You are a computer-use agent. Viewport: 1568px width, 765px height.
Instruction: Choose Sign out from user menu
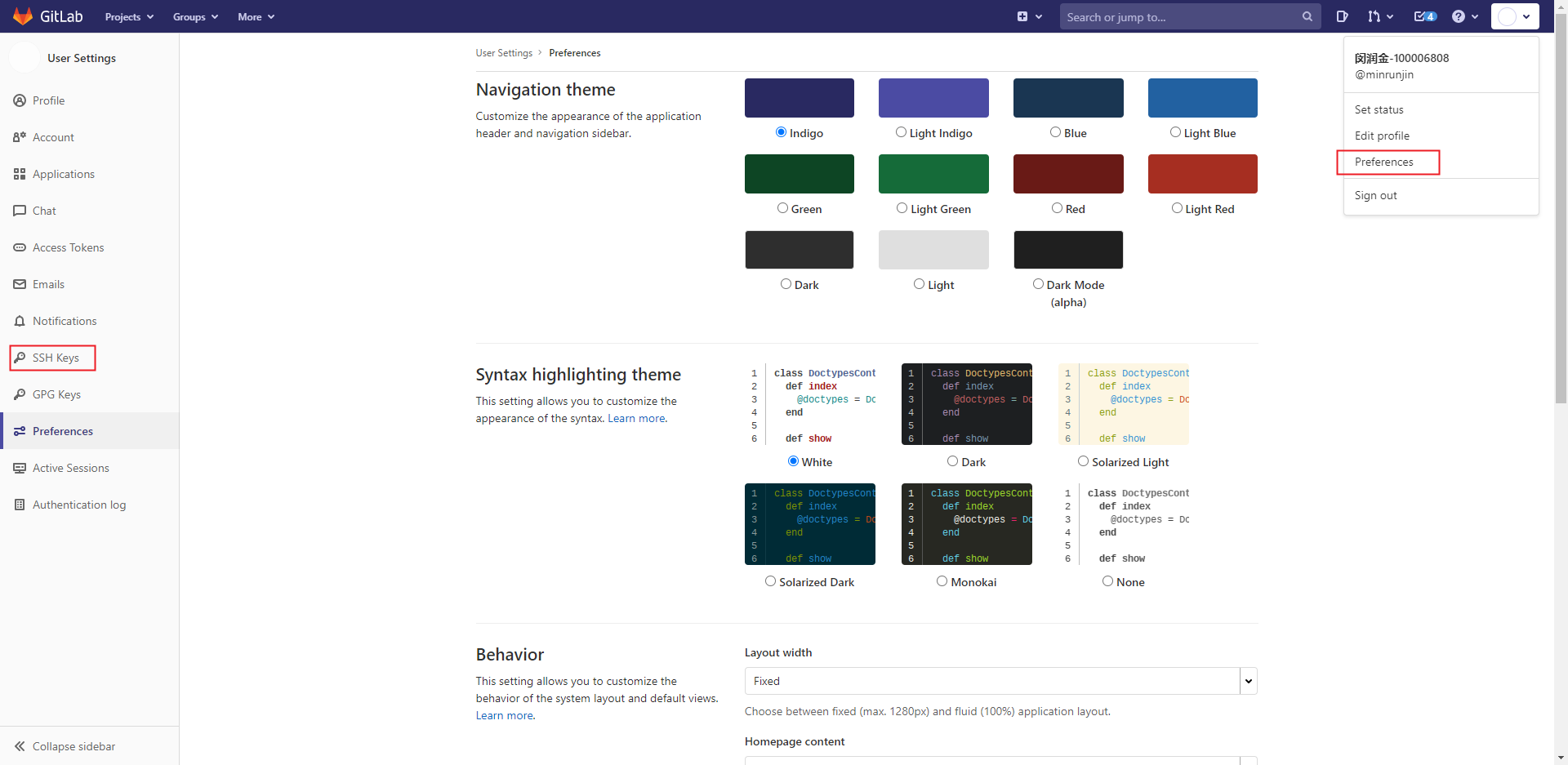[x=1375, y=195]
